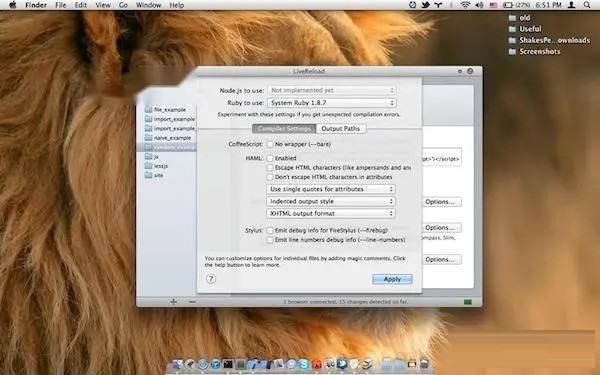Open the ShakesPe...ownloads desktop folder

[x=549, y=40]
